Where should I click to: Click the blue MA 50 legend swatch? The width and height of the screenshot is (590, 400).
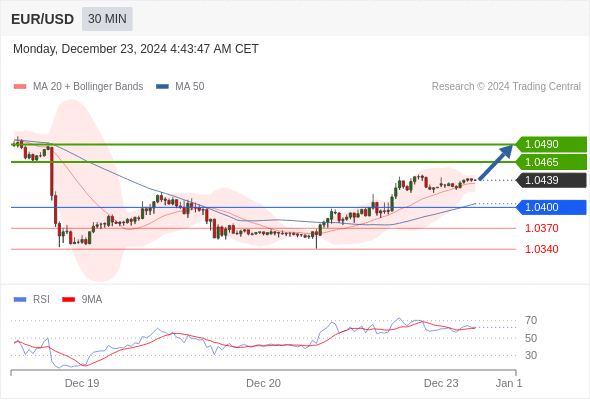point(162,87)
